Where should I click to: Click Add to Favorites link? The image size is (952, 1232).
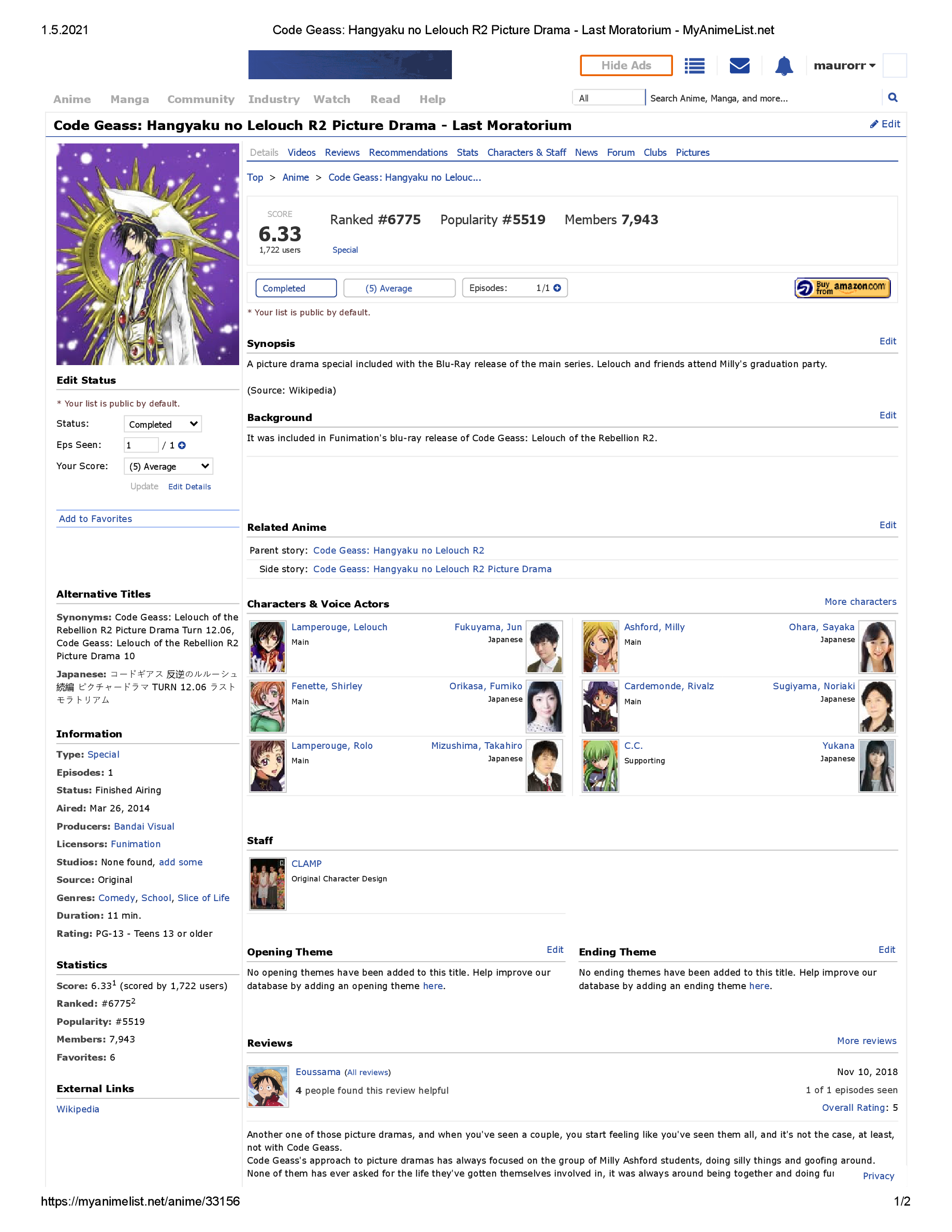[95, 519]
